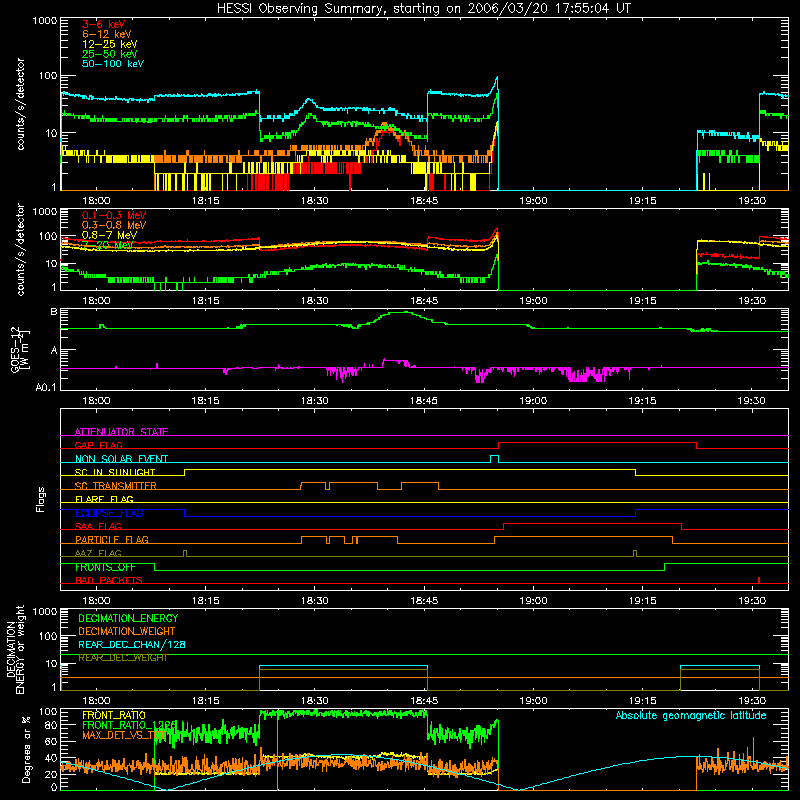The image size is (800, 800).
Task: Click the BAD_PACKETS flag label
Action: click(109, 580)
